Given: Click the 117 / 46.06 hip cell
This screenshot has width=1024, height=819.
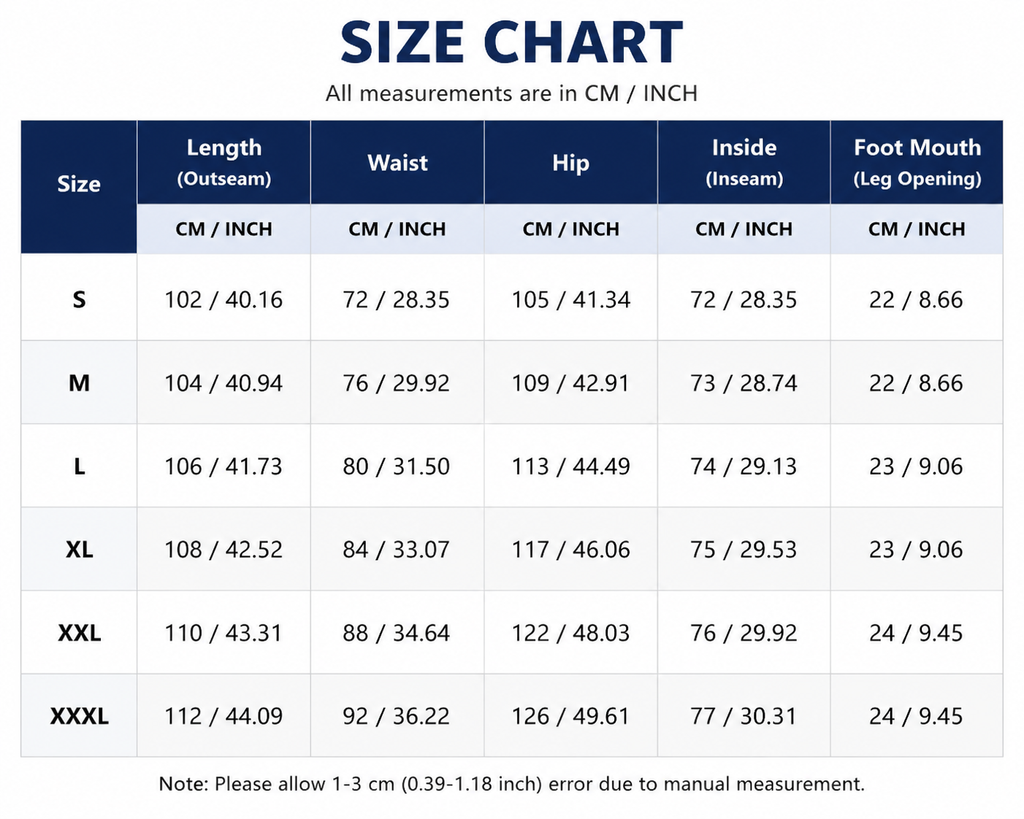Looking at the screenshot, I should click(x=571, y=549).
